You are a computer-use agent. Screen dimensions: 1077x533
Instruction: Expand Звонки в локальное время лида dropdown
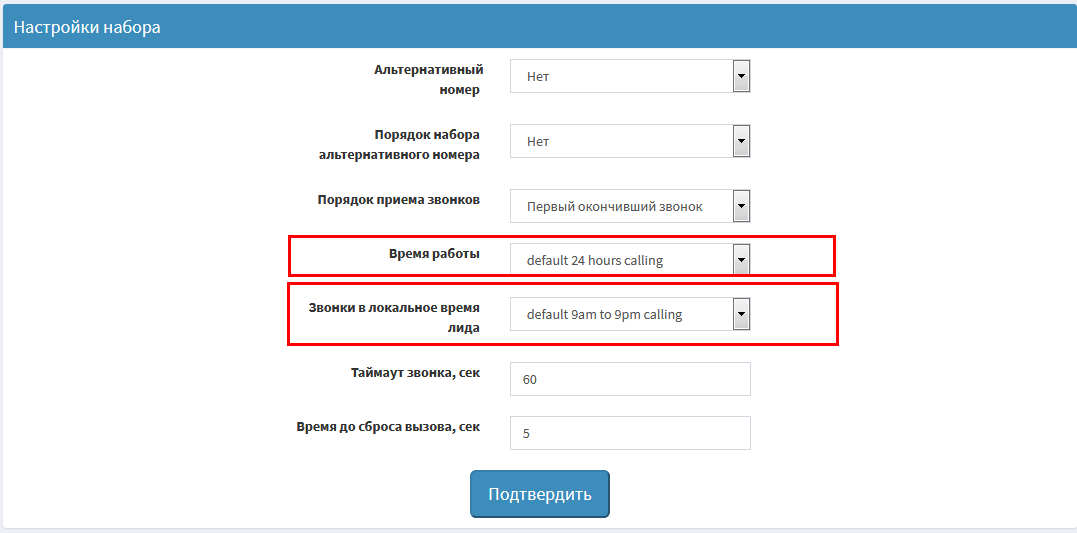click(x=630, y=315)
